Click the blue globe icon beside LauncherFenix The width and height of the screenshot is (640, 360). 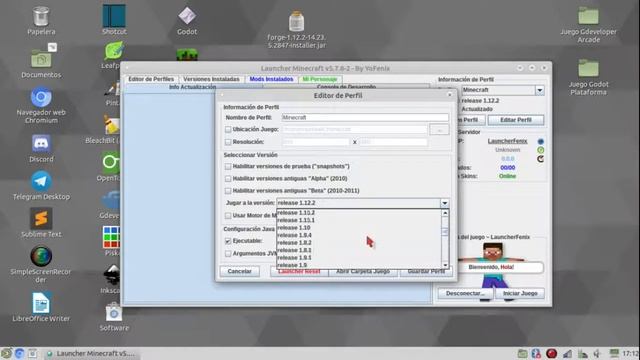[540, 141]
